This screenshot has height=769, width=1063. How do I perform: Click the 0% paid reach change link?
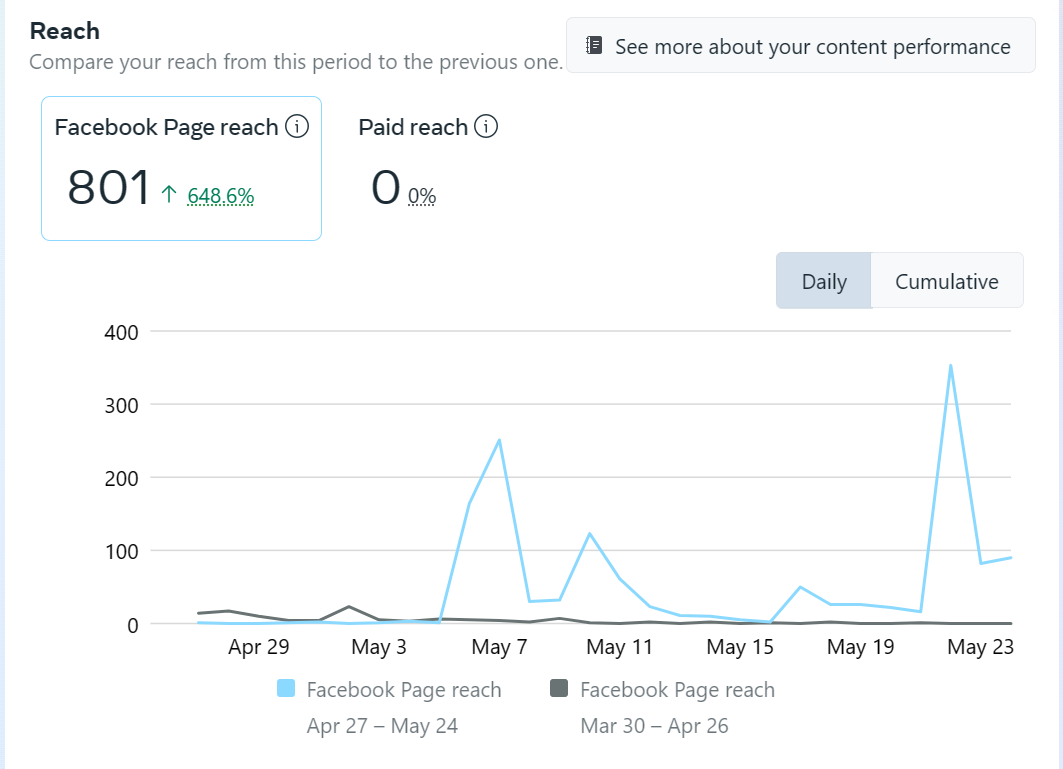click(x=422, y=197)
